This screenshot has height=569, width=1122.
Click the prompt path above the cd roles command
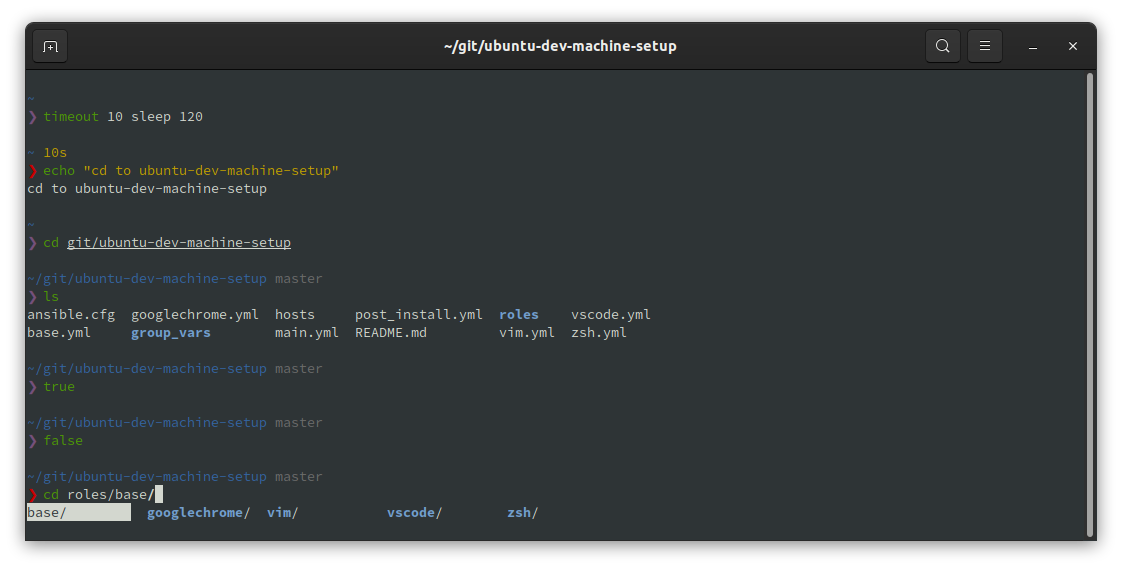click(x=147, y=477)
